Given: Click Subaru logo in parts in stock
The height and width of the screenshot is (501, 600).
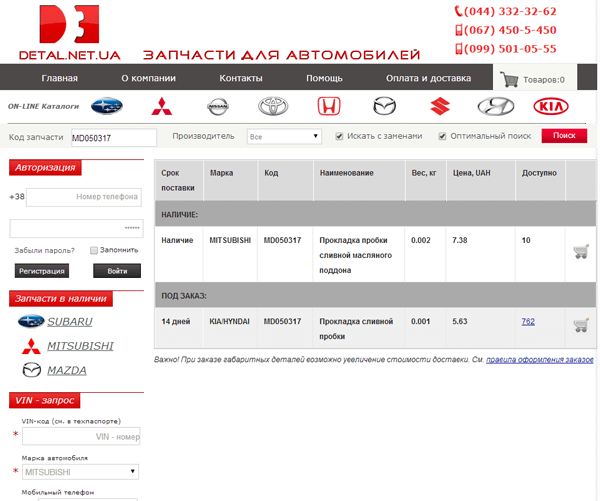Looking at the screenshot, I should (x=31, y=321).
